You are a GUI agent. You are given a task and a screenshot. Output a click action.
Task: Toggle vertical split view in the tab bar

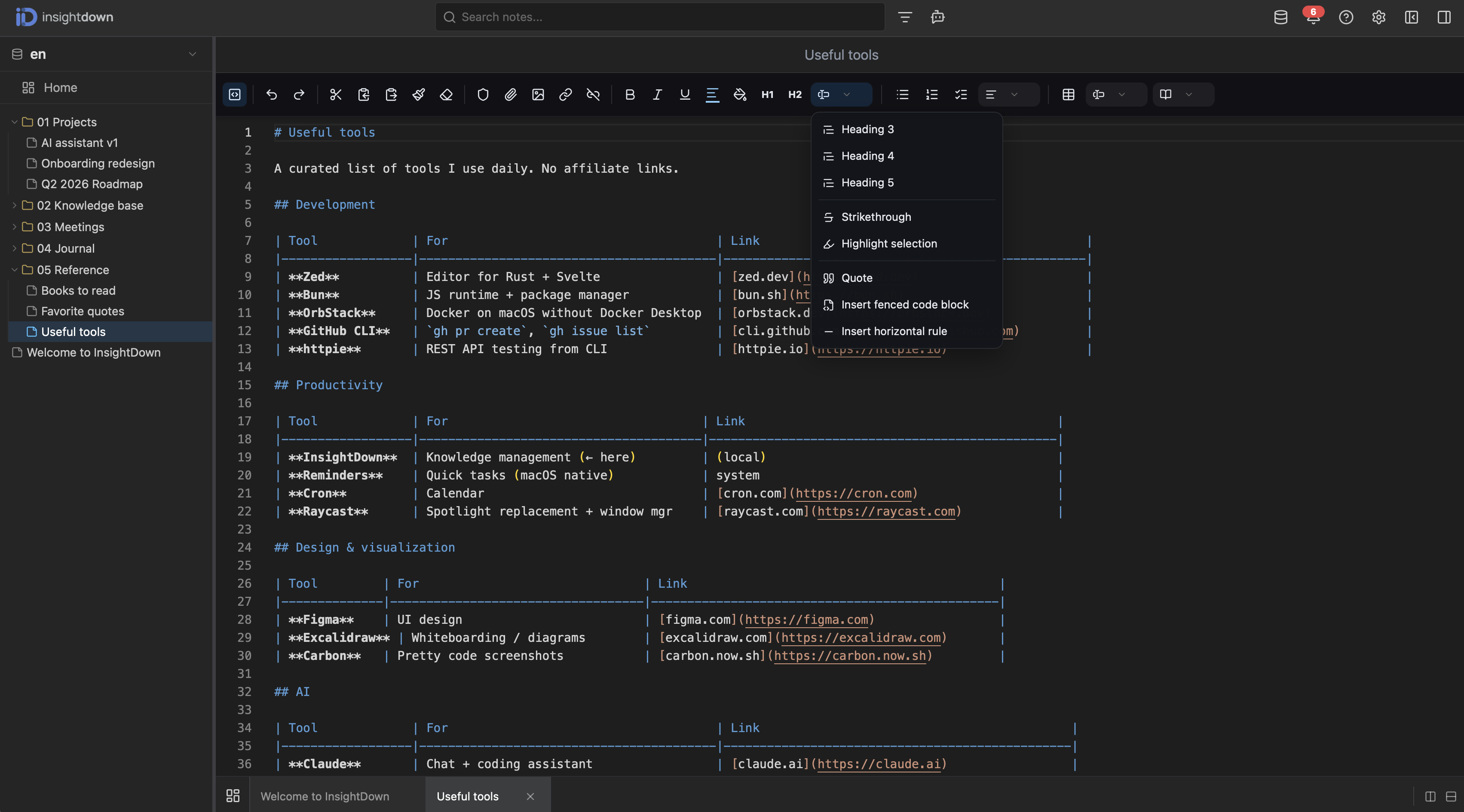(x=1430, y=796)
